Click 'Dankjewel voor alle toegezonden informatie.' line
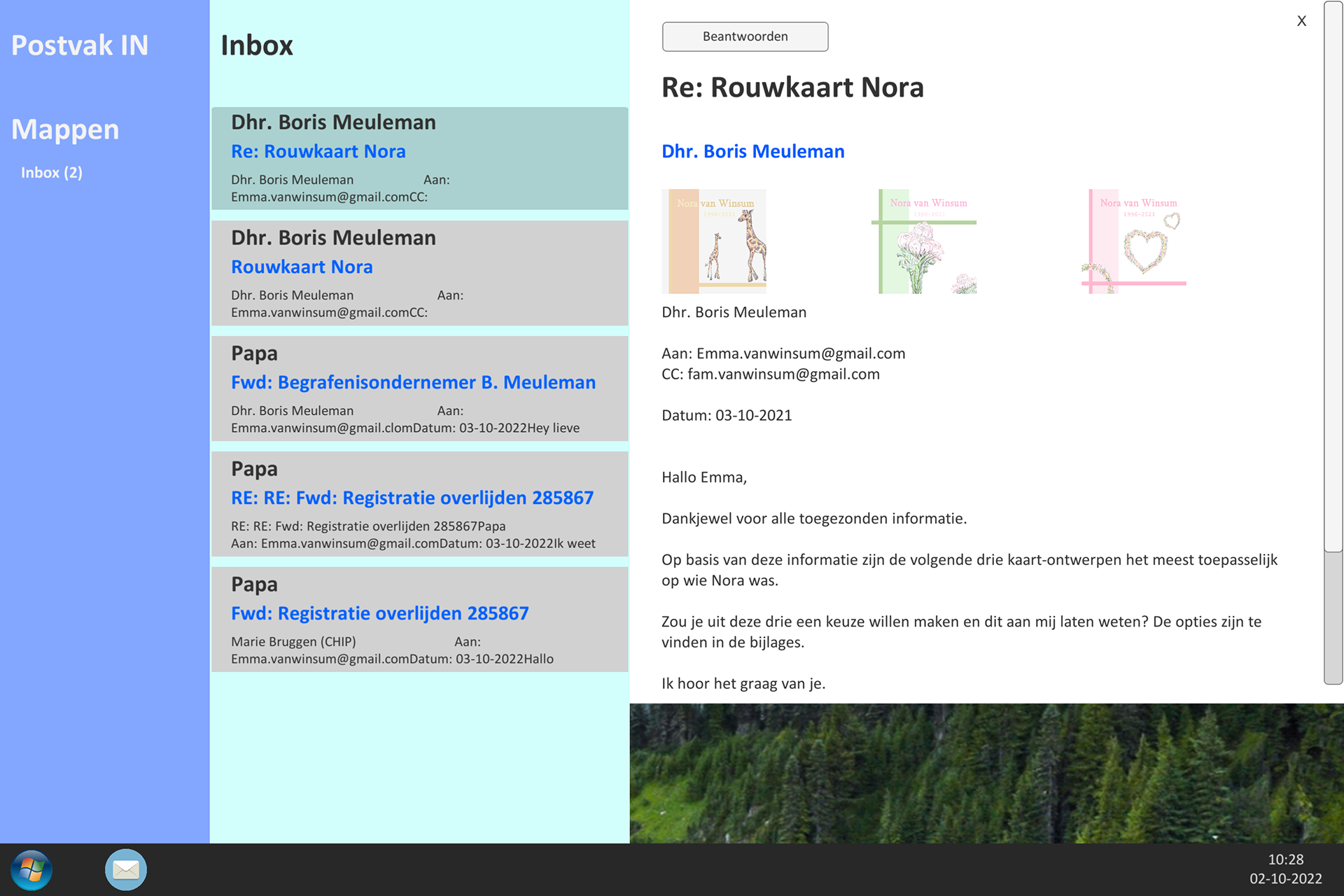Screen dimensions: 1344x896 tap(814, 519)
